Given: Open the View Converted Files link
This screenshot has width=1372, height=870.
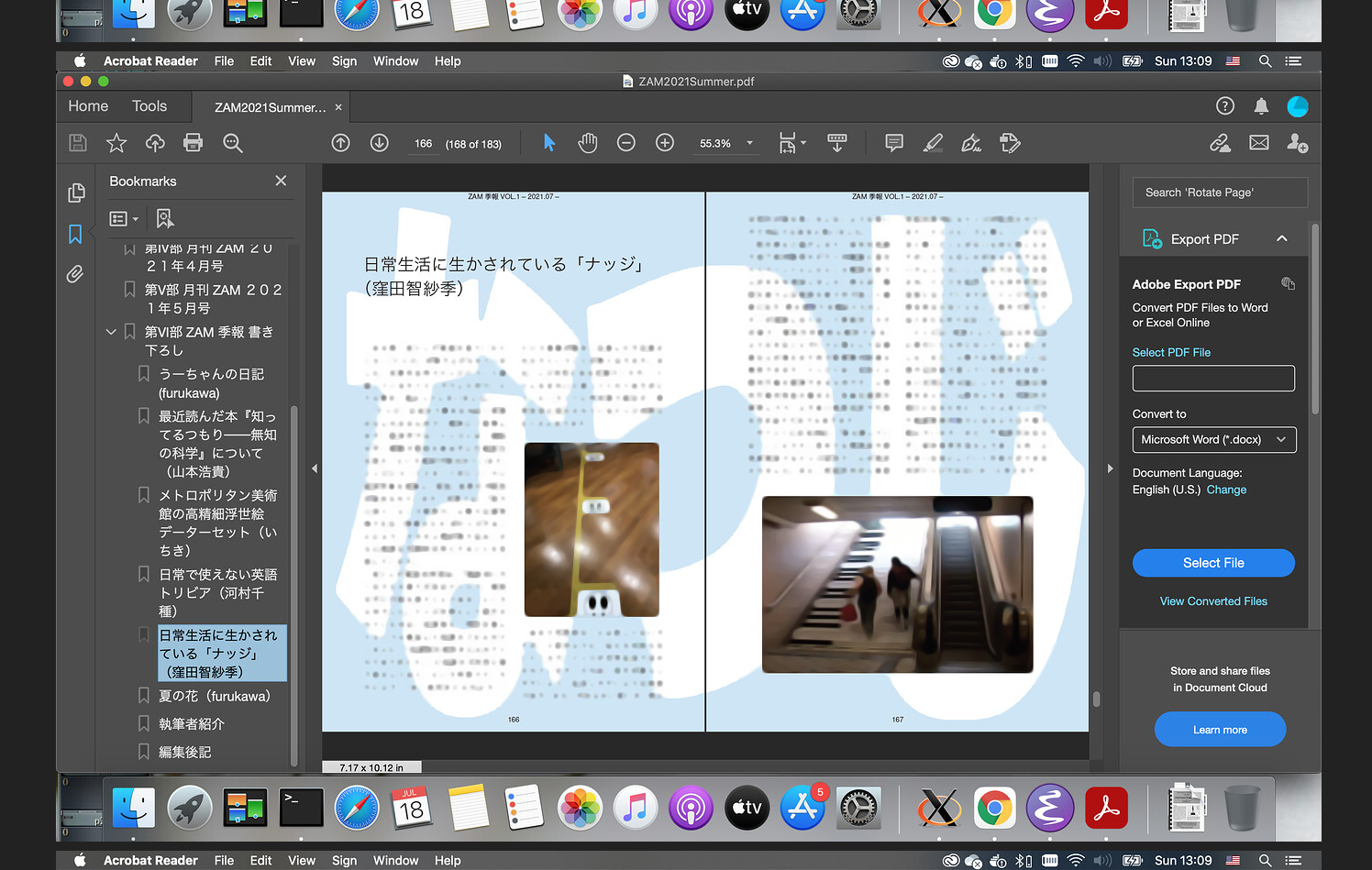Looking at the screenshot, I should (x=1213, y=601).
